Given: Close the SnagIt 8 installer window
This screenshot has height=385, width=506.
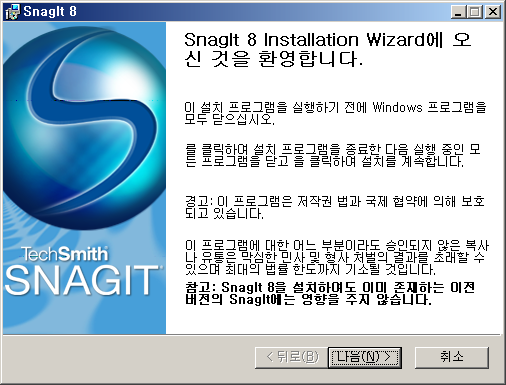Looking at the screenshot, I should pyautogui.click(x=492, y=12).
